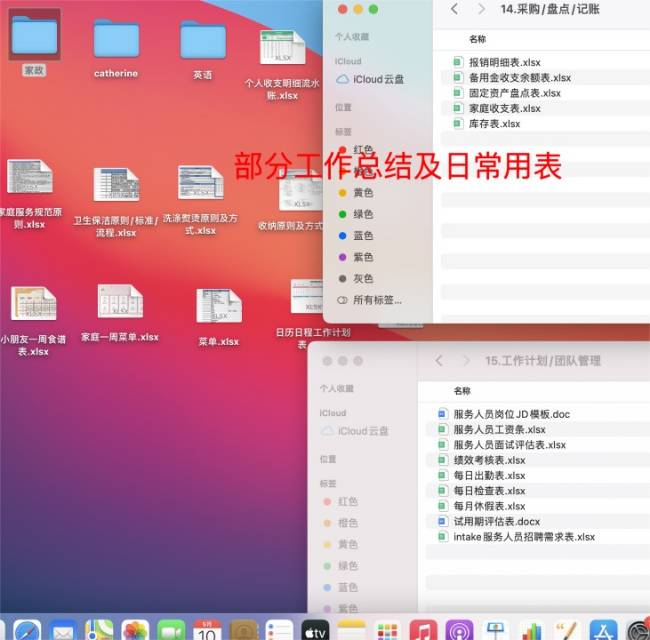Select 家庭服务规范原则.xlsx desktop file
Viewport: 650px width, 640px height.
point(30,176)
